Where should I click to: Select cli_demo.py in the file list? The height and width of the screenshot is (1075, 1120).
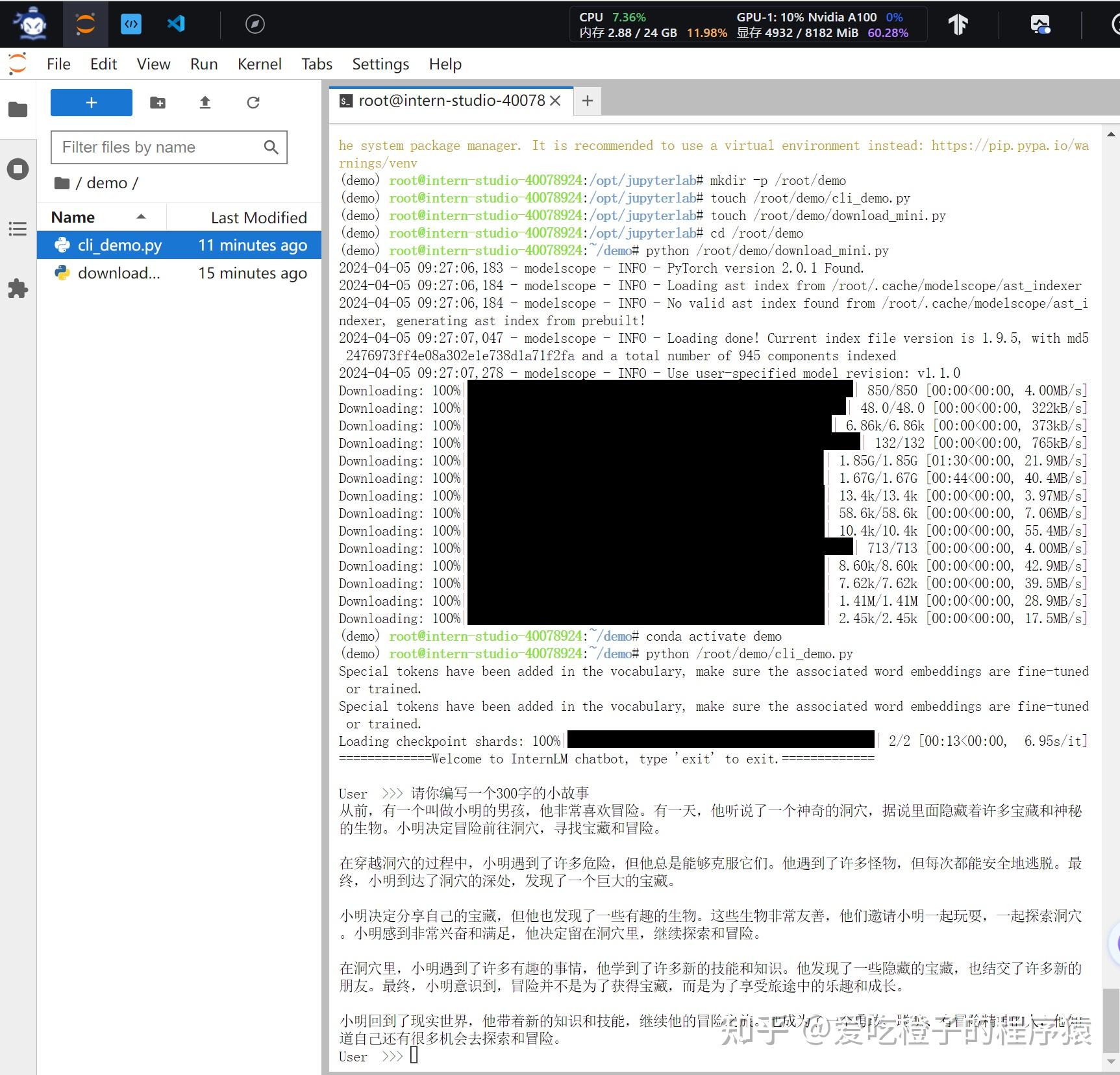(179, 245)
